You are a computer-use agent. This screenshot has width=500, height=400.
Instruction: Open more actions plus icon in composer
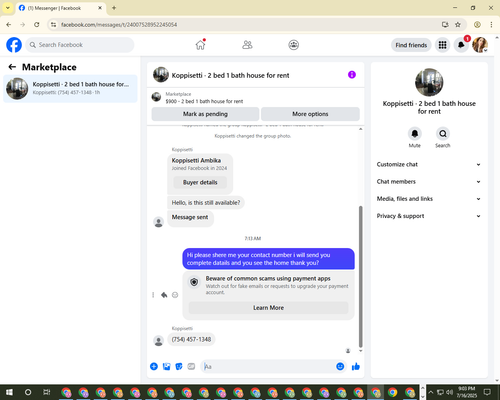click(x=154, y=367)
